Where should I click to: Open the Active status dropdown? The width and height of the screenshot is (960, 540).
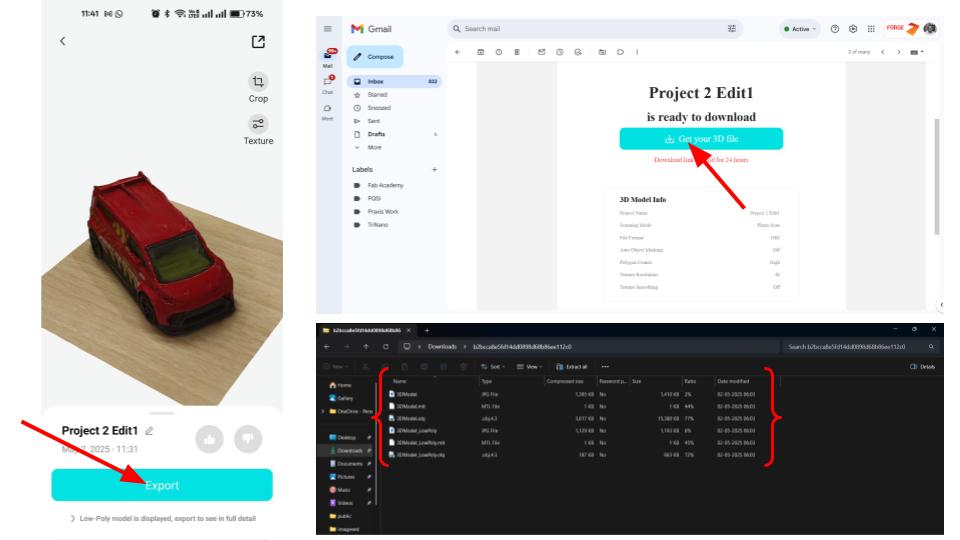pyautogui.click(x=800, y=29)
